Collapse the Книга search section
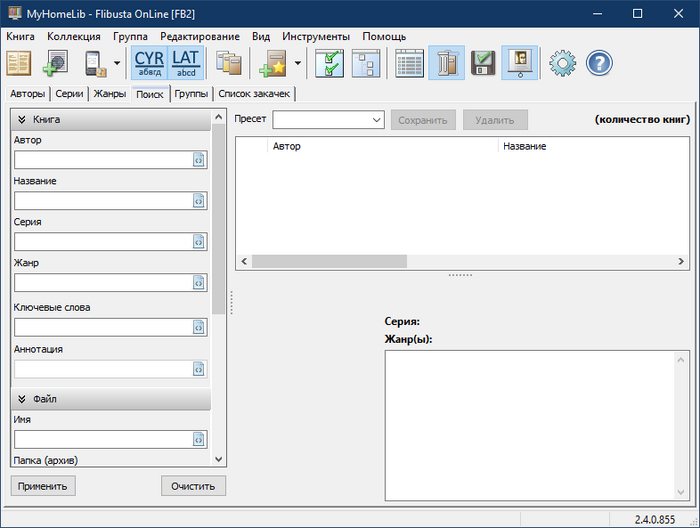 tap(111, 120)
